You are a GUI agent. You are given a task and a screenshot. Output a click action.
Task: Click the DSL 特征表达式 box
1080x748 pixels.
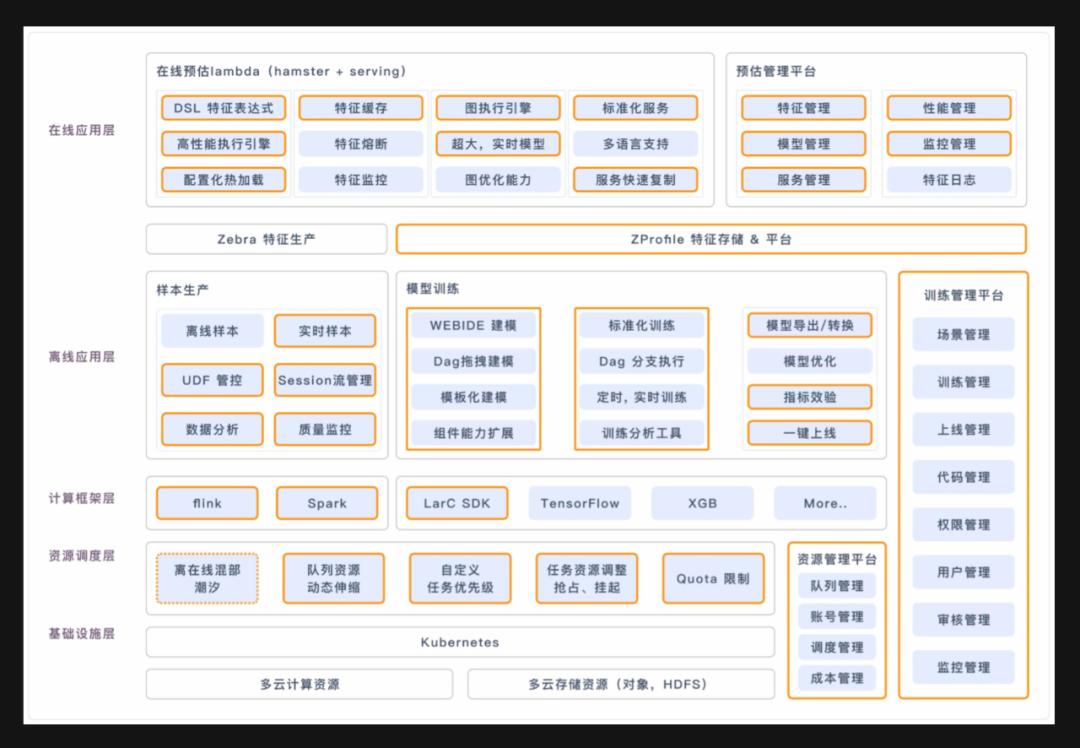223,108
